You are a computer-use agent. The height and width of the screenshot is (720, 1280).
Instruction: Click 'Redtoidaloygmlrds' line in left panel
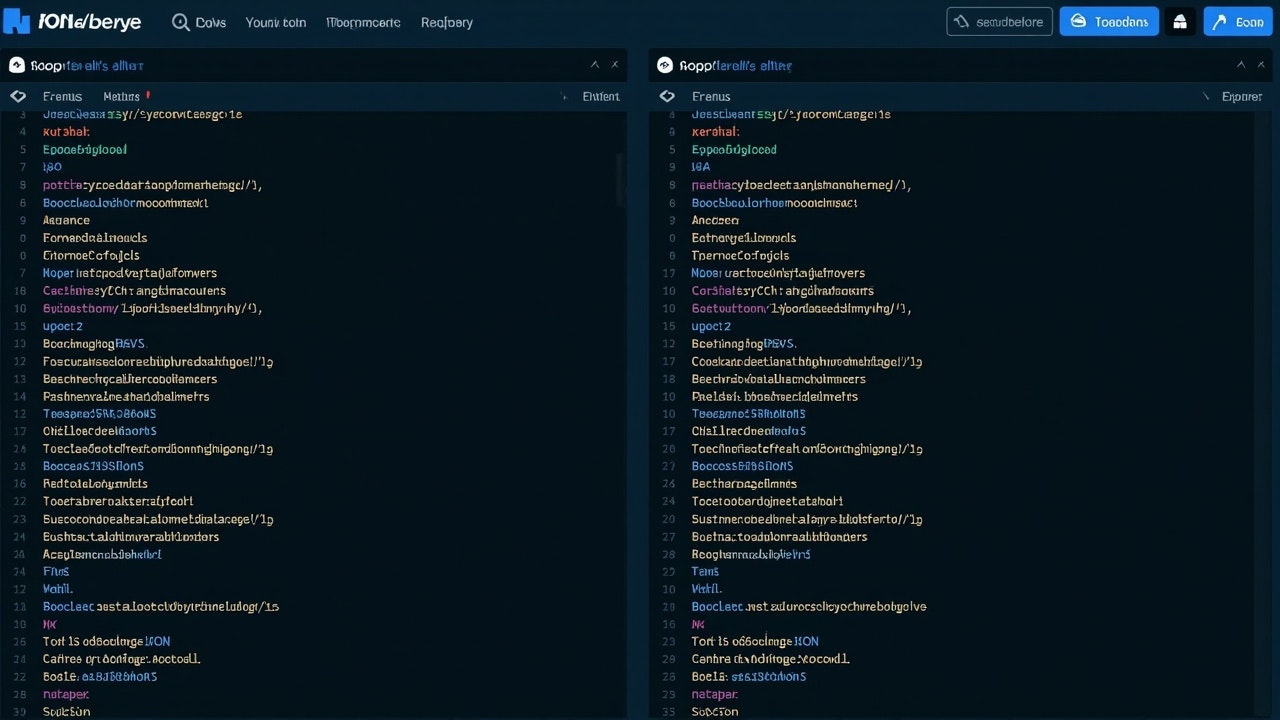[x=95, y=484]
